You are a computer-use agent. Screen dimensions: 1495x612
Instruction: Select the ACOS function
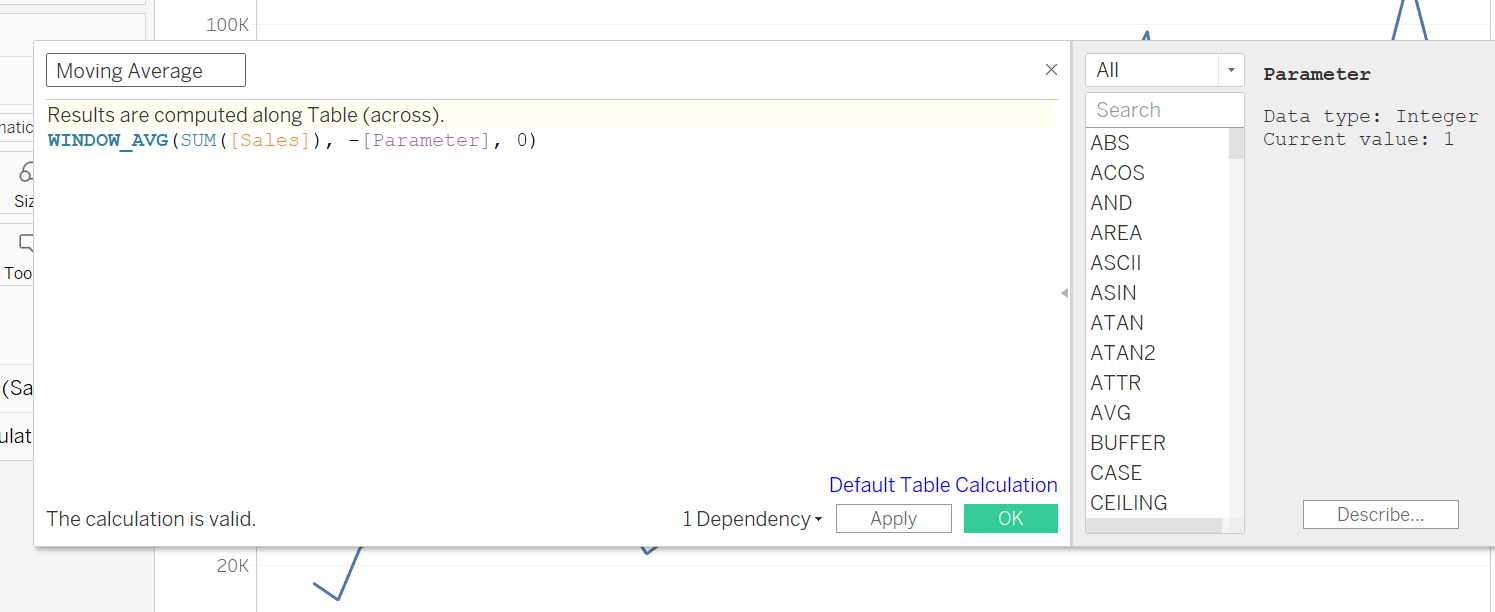coord(1118,173)
